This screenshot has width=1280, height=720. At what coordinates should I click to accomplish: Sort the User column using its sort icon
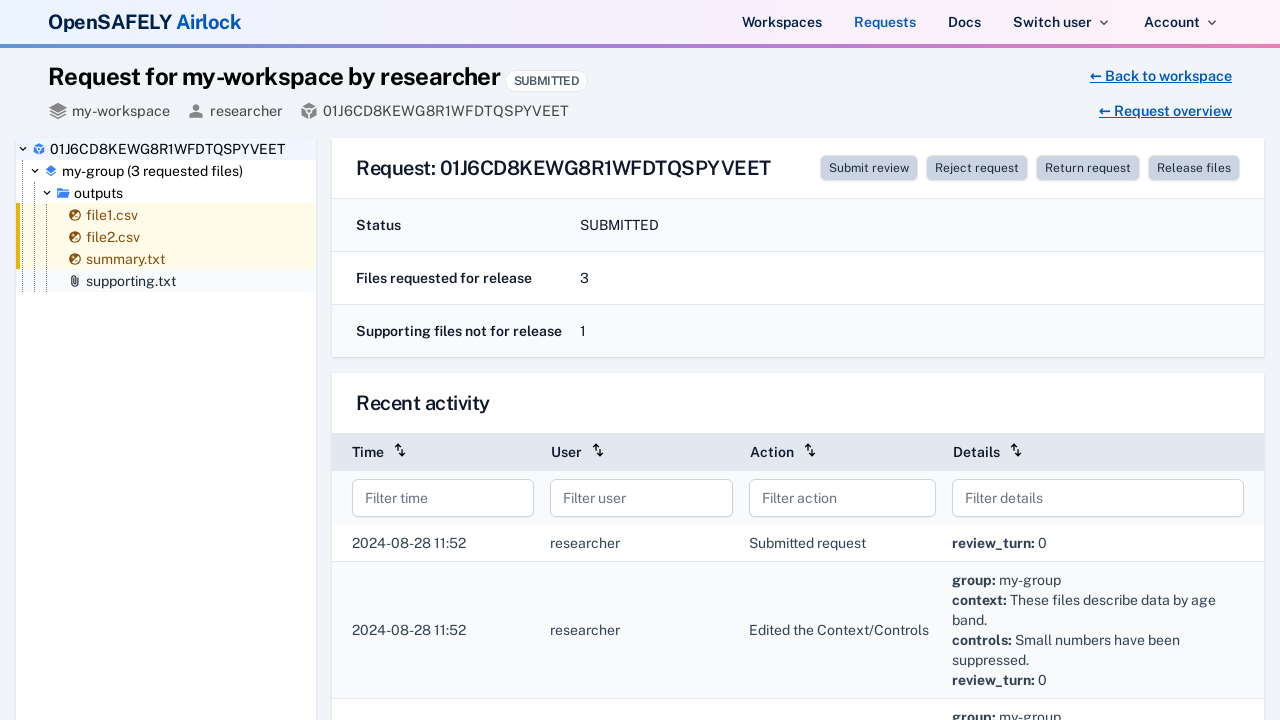pos(597,450)
